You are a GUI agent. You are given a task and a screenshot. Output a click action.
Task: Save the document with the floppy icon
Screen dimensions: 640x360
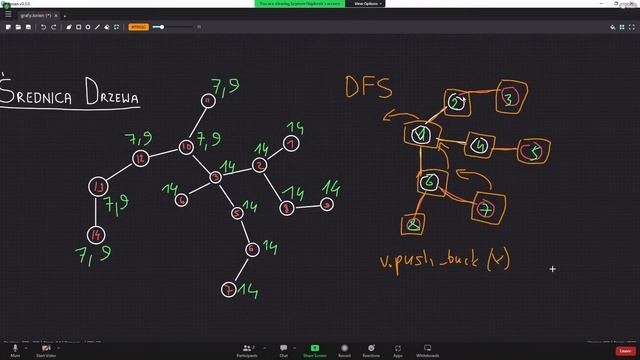click(28, 27)
